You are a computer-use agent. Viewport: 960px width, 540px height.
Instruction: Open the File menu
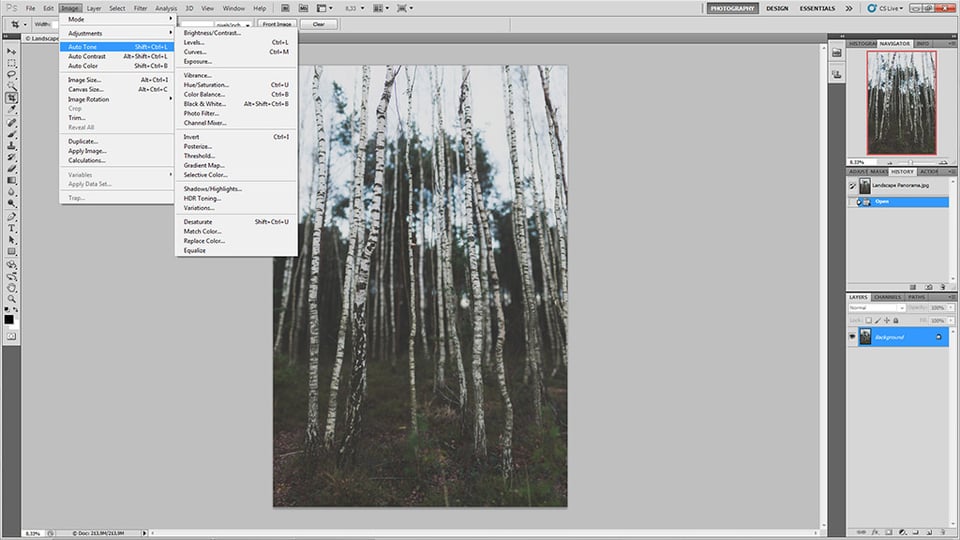click(x=30, y=8)
